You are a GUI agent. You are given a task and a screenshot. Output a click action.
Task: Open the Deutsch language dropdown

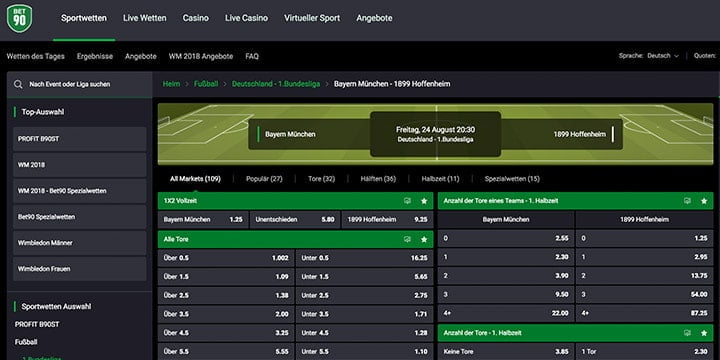pyautogui.click(x=663, y=56)
